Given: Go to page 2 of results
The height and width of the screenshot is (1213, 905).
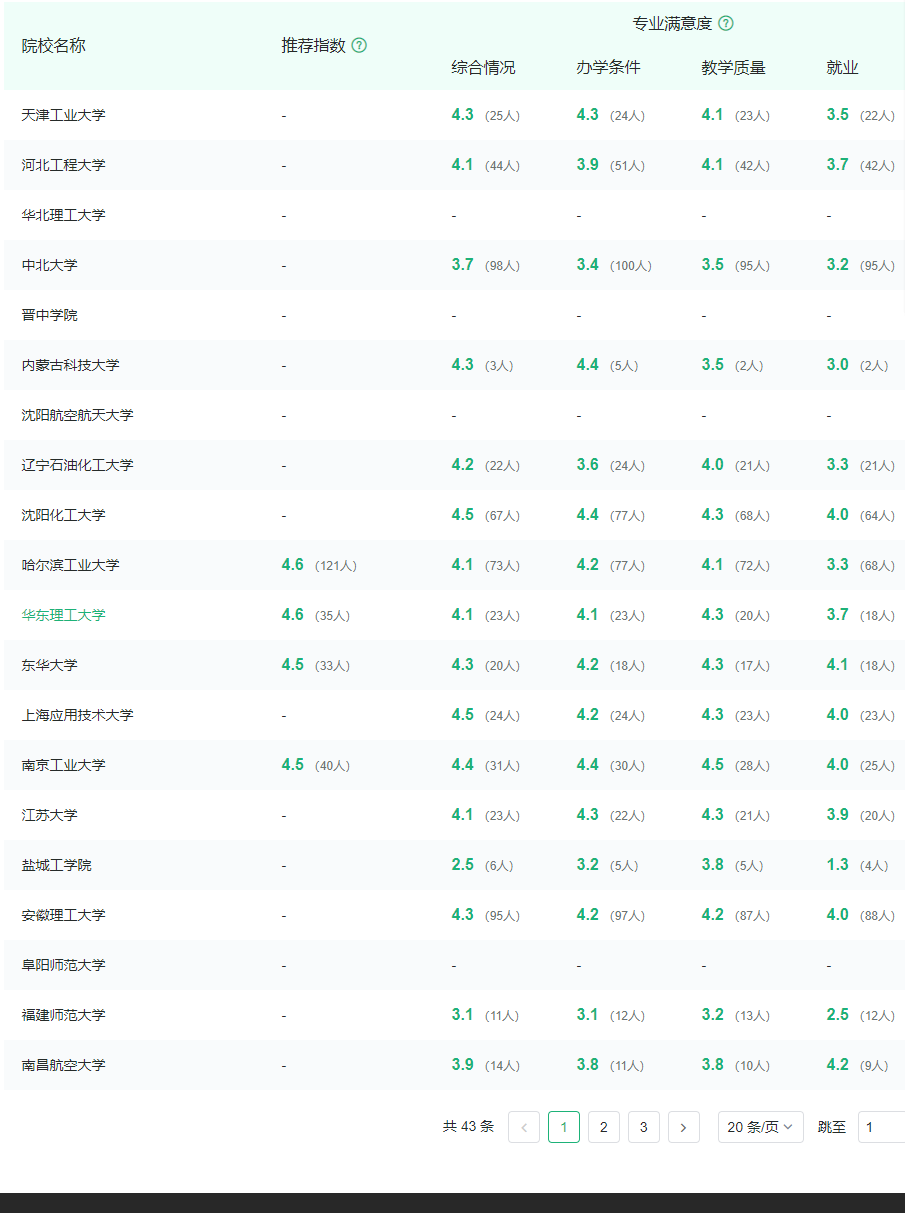Looking at the screenshot, I should 604,1127.
